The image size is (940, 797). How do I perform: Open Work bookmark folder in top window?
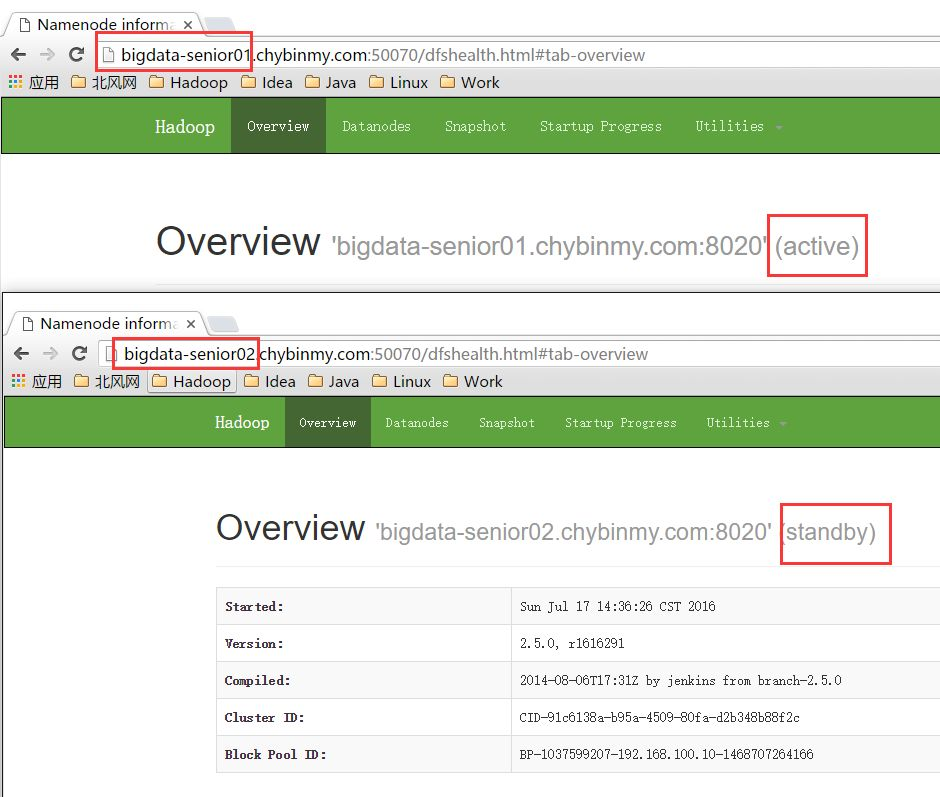click(469, 82)
